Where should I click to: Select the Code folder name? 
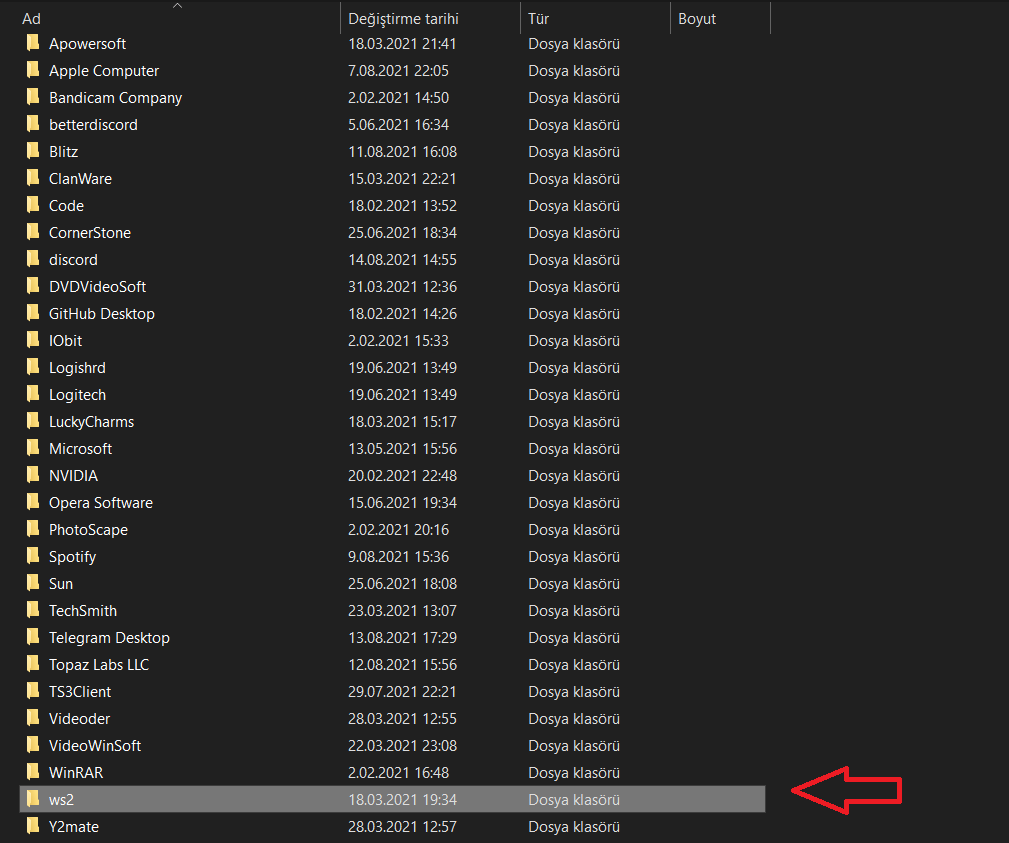[66, 206]
